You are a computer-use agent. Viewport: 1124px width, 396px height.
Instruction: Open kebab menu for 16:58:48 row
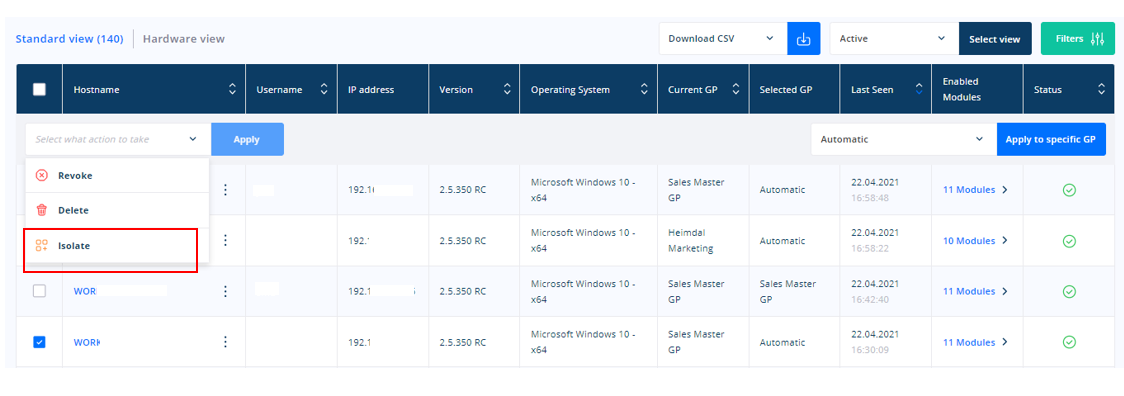pos(225,189)
